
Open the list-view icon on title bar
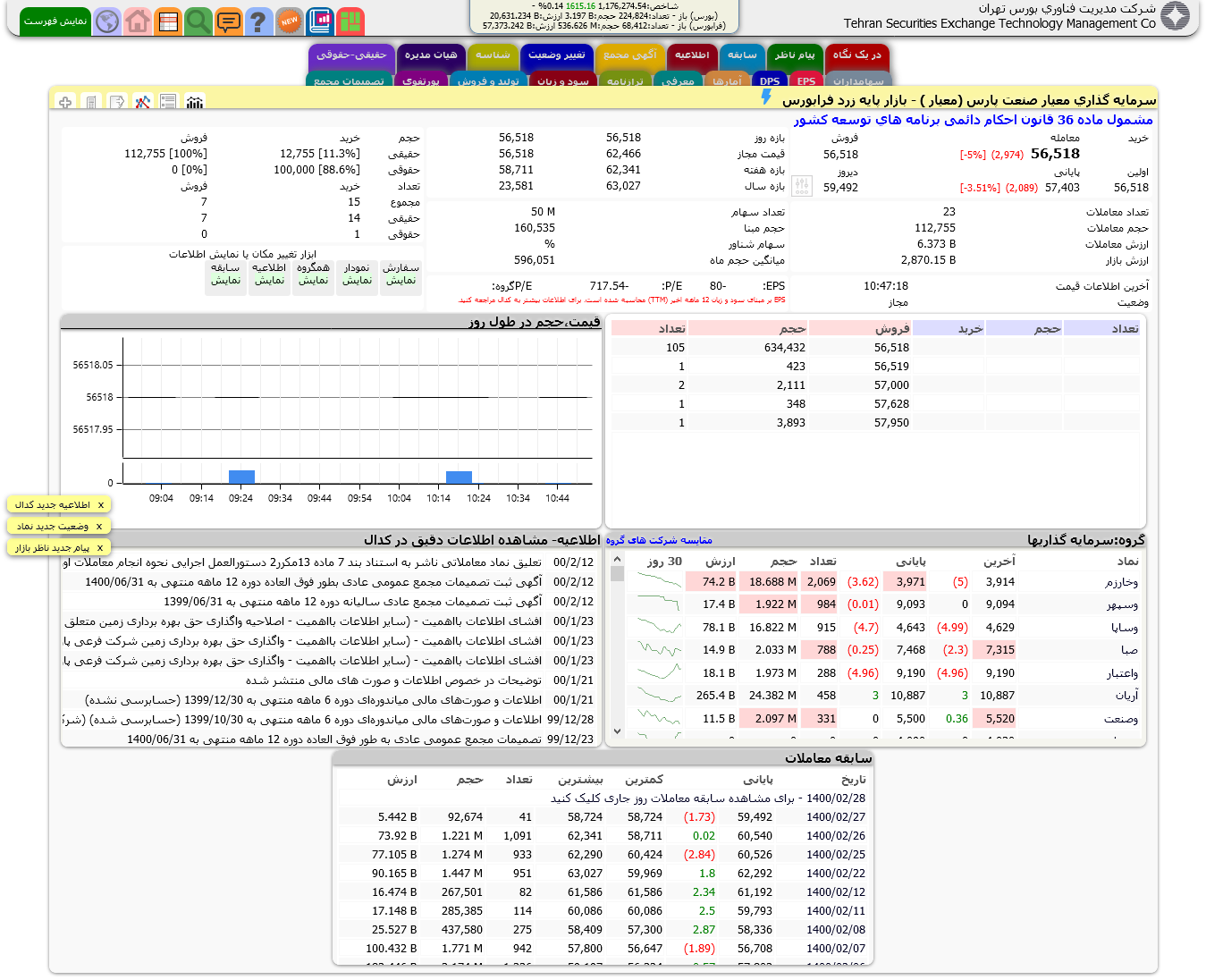168,103
